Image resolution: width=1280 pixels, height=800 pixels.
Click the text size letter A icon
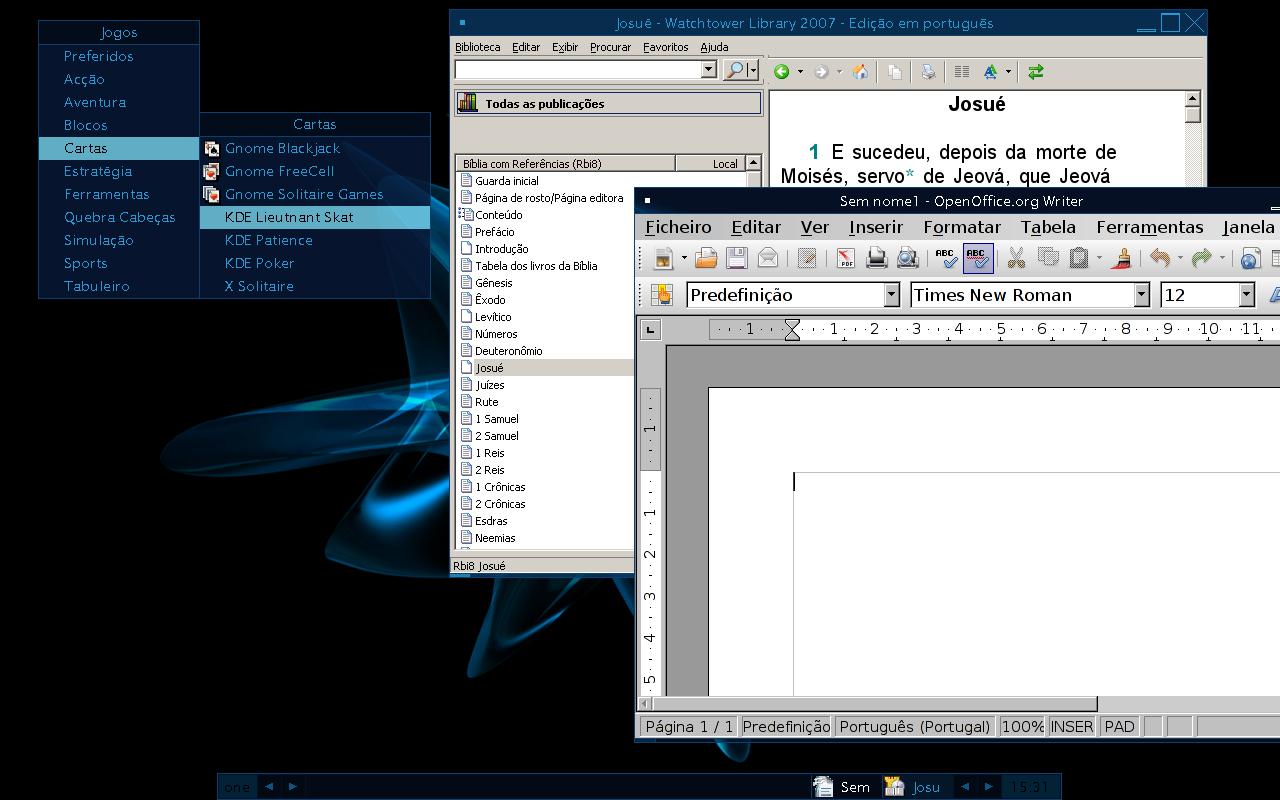tap(990, 71)
